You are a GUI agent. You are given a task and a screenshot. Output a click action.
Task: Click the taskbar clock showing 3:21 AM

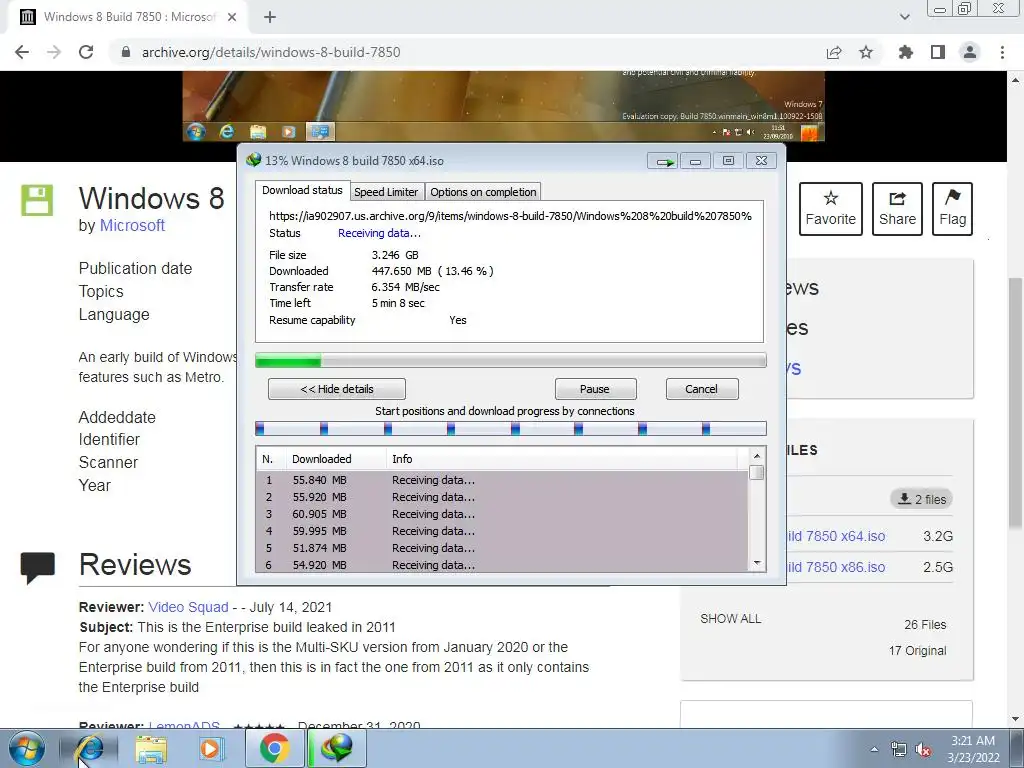click(x=973, y=749)
